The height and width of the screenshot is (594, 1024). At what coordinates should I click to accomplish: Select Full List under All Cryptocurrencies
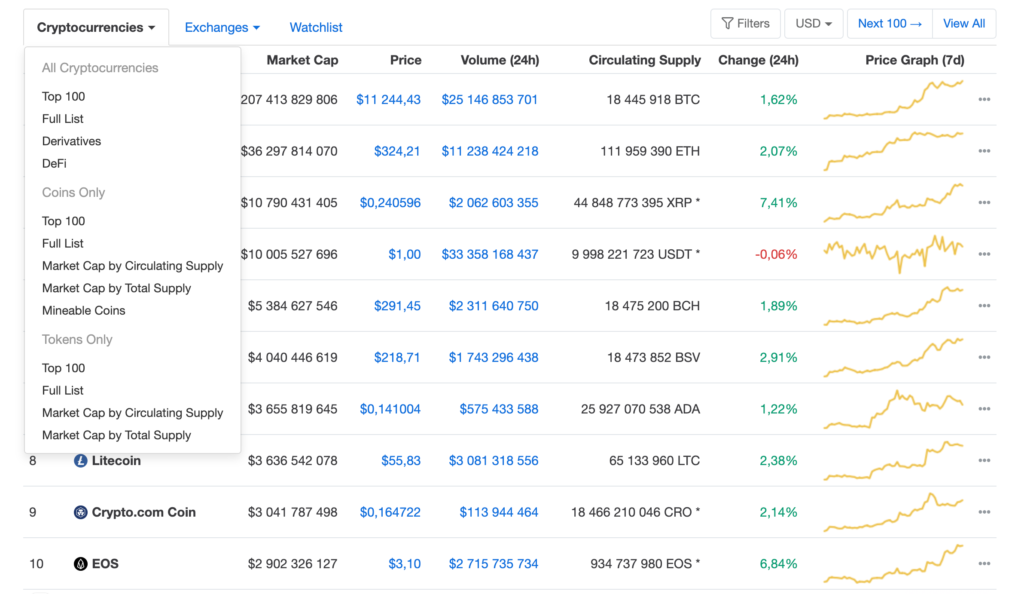pyautogui.click(x=63, y=119)
